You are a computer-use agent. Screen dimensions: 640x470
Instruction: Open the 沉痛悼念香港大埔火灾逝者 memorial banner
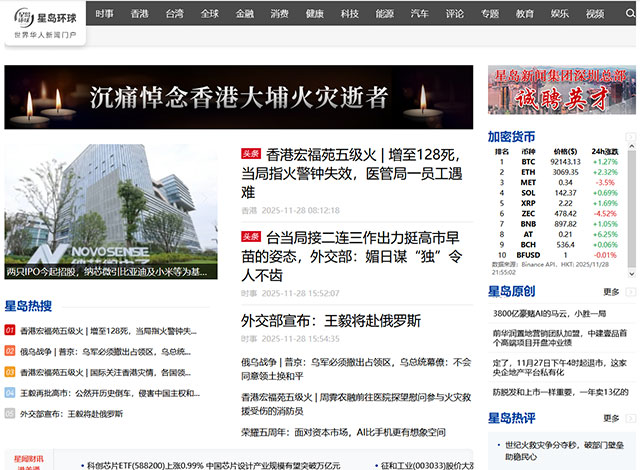(238, 97)
